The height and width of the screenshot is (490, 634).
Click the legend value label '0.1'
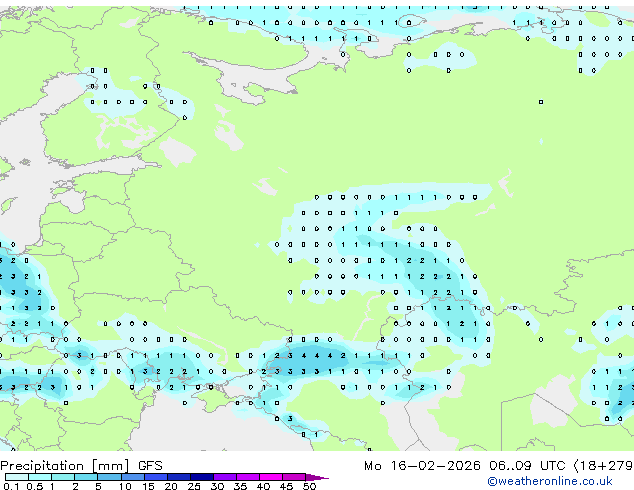coord(11,486)
